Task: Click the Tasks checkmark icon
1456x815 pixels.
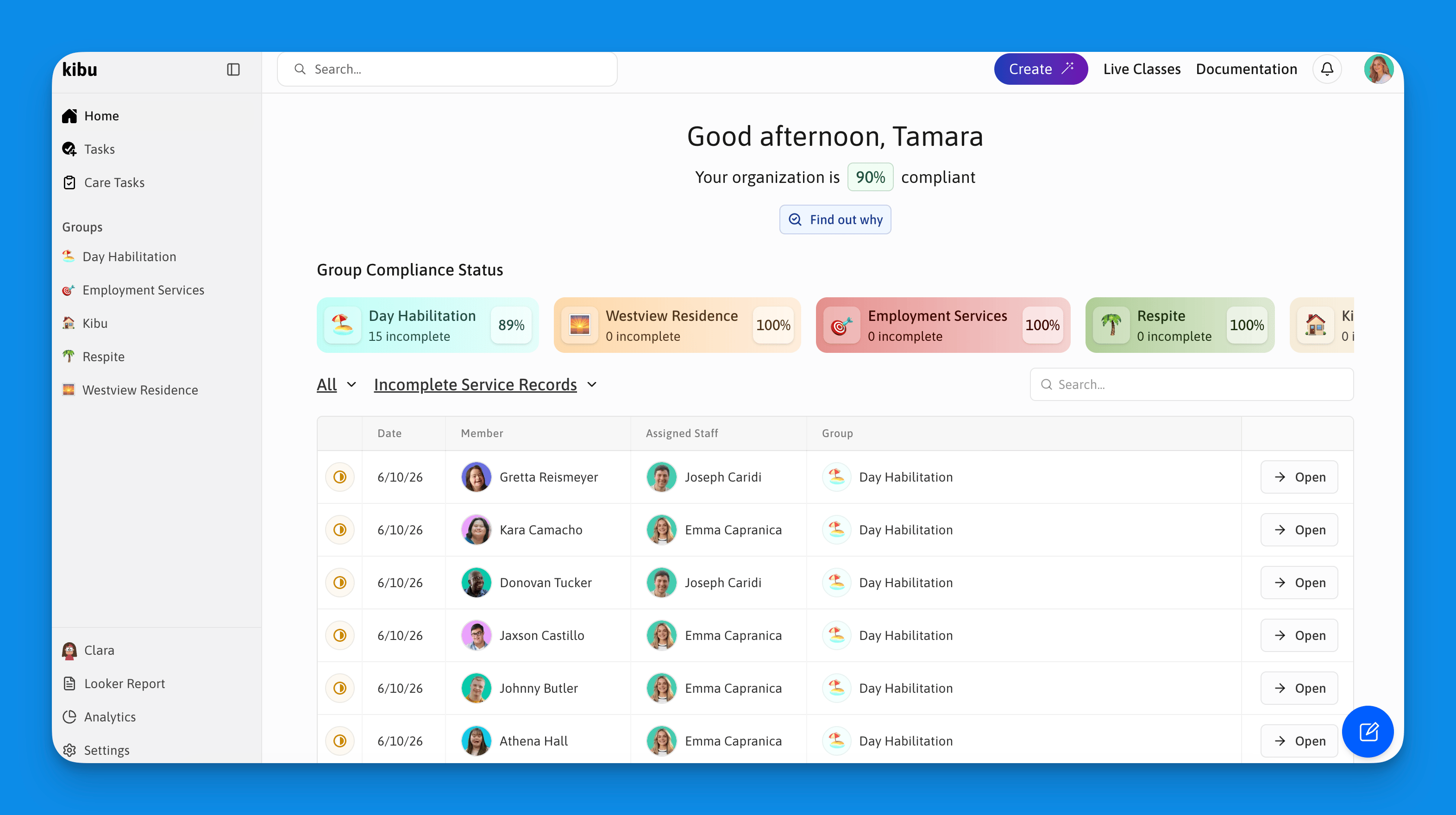Action: click(69, 149)
